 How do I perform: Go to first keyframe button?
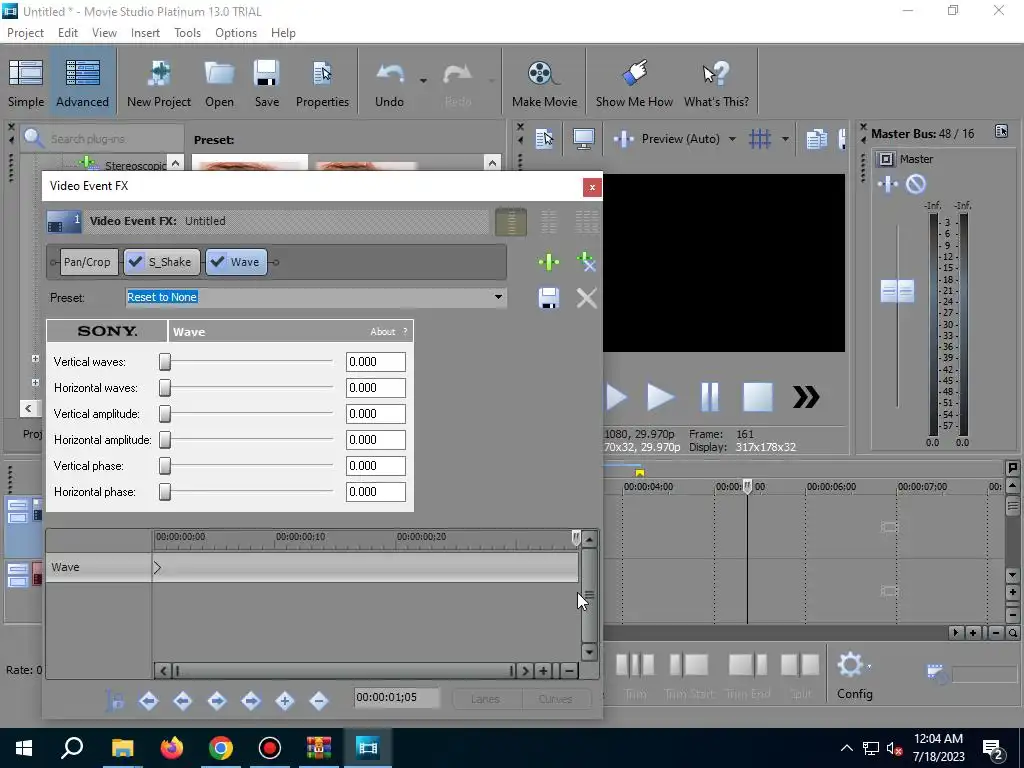pos(148,701)
